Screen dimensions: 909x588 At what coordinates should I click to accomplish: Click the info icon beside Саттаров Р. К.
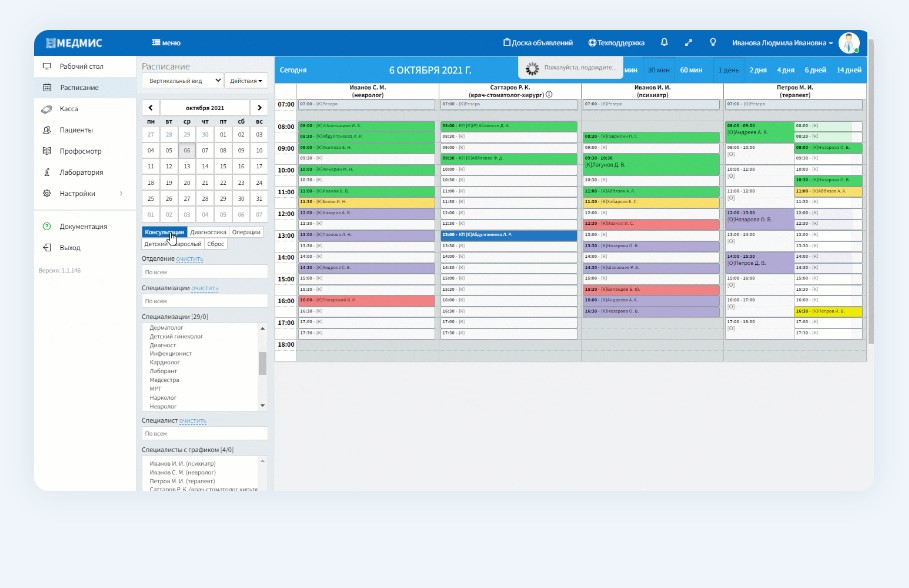coord(548,94)
